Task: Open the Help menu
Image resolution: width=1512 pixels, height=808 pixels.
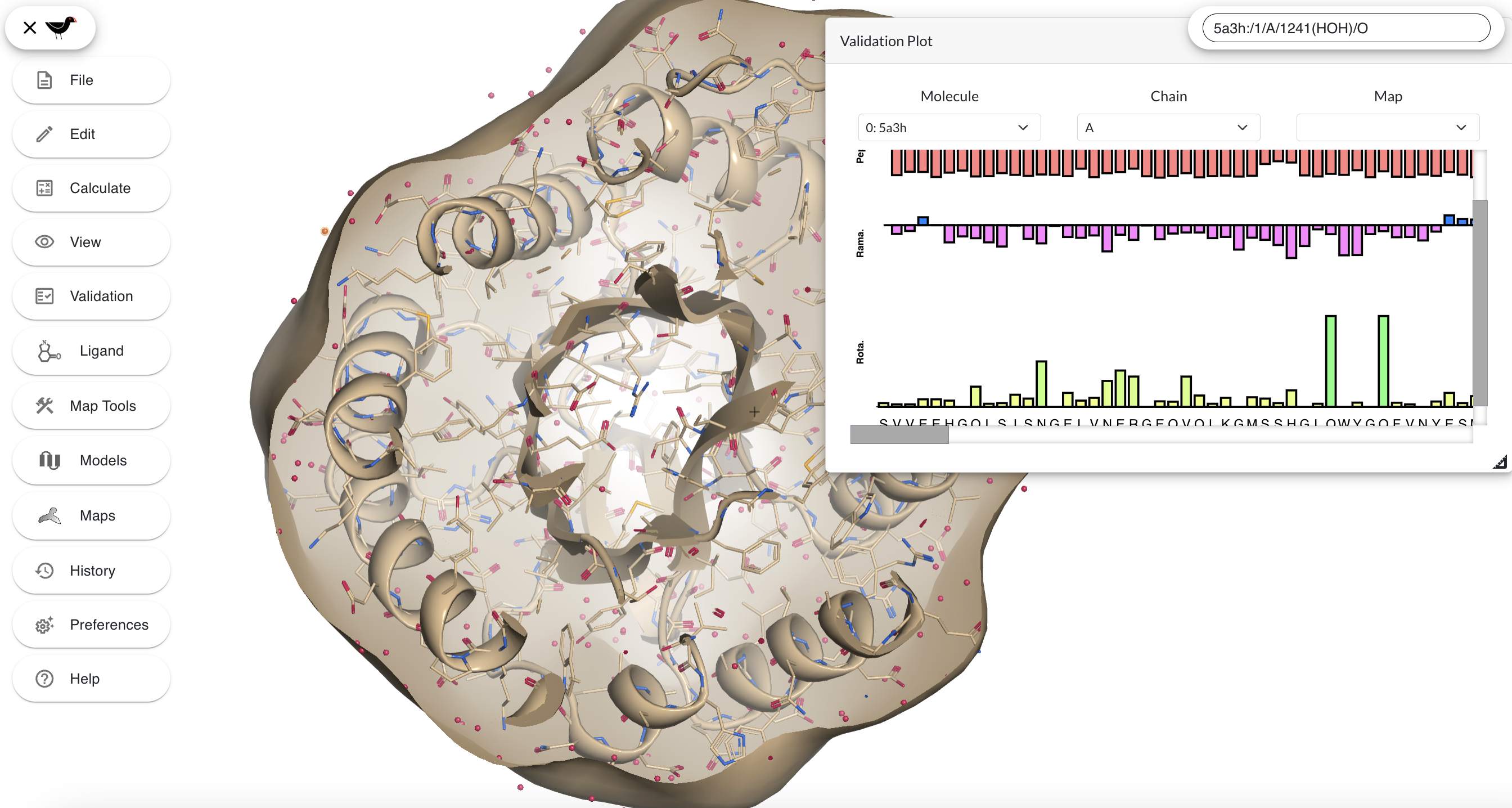Action: [91, 678]
